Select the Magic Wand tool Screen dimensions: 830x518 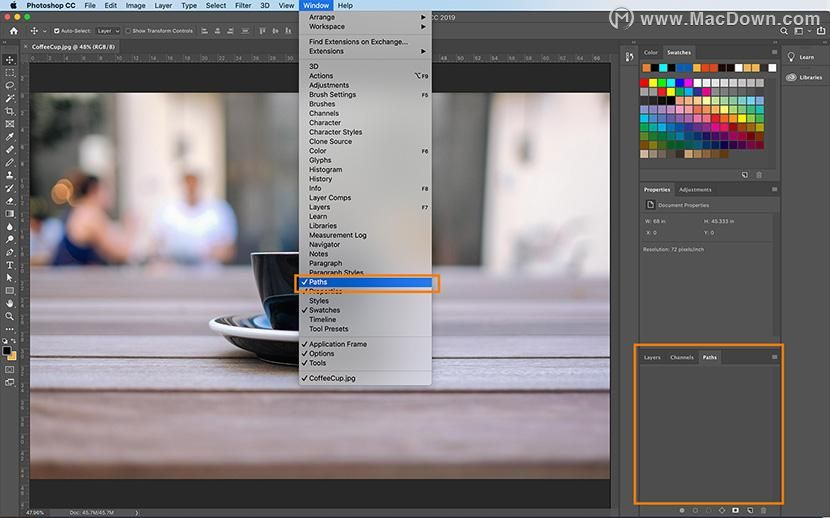pos(10,98)
